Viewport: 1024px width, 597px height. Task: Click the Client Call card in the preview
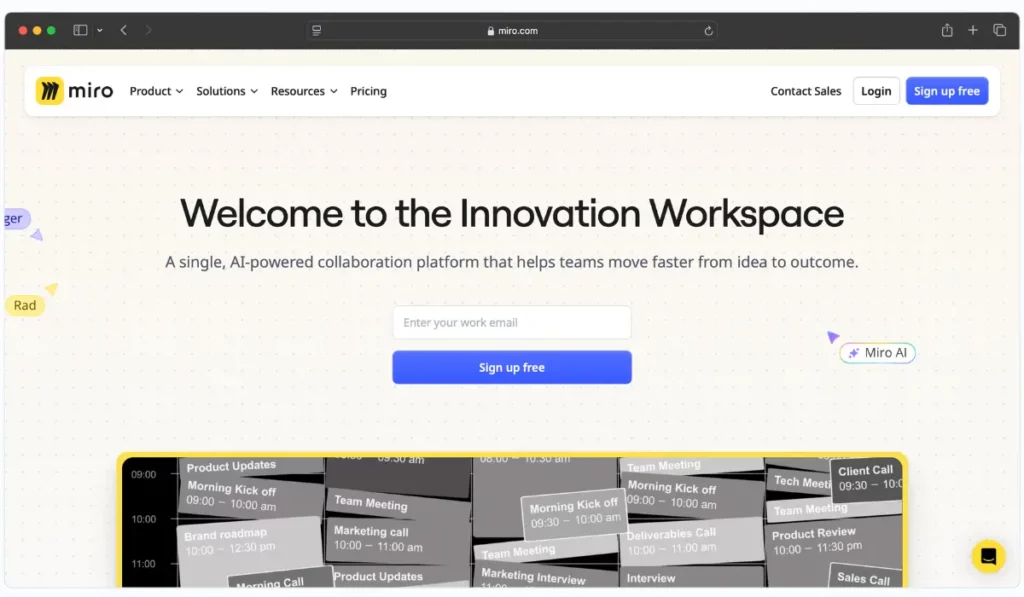pos(867,478)
